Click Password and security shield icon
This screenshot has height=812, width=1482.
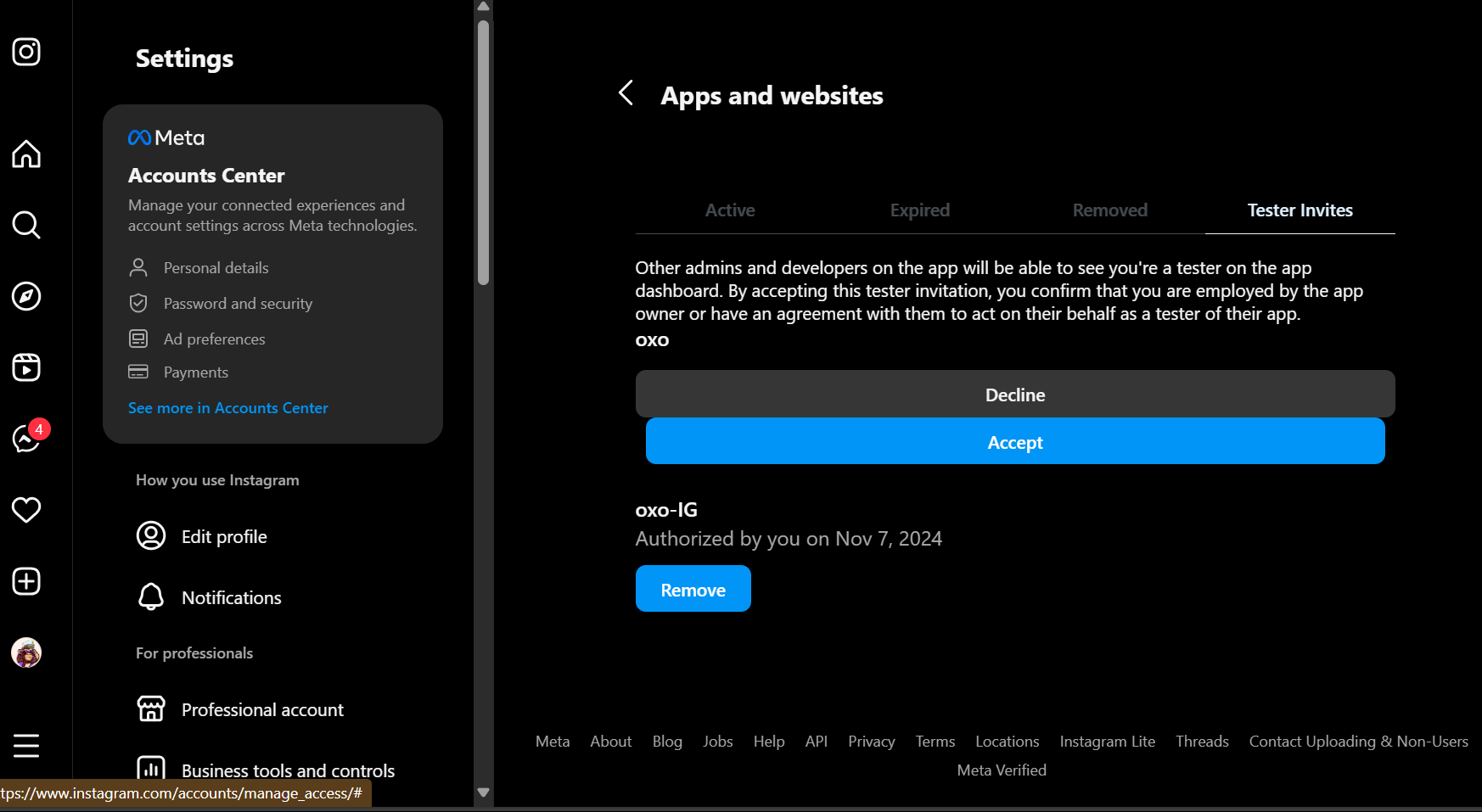138,304
